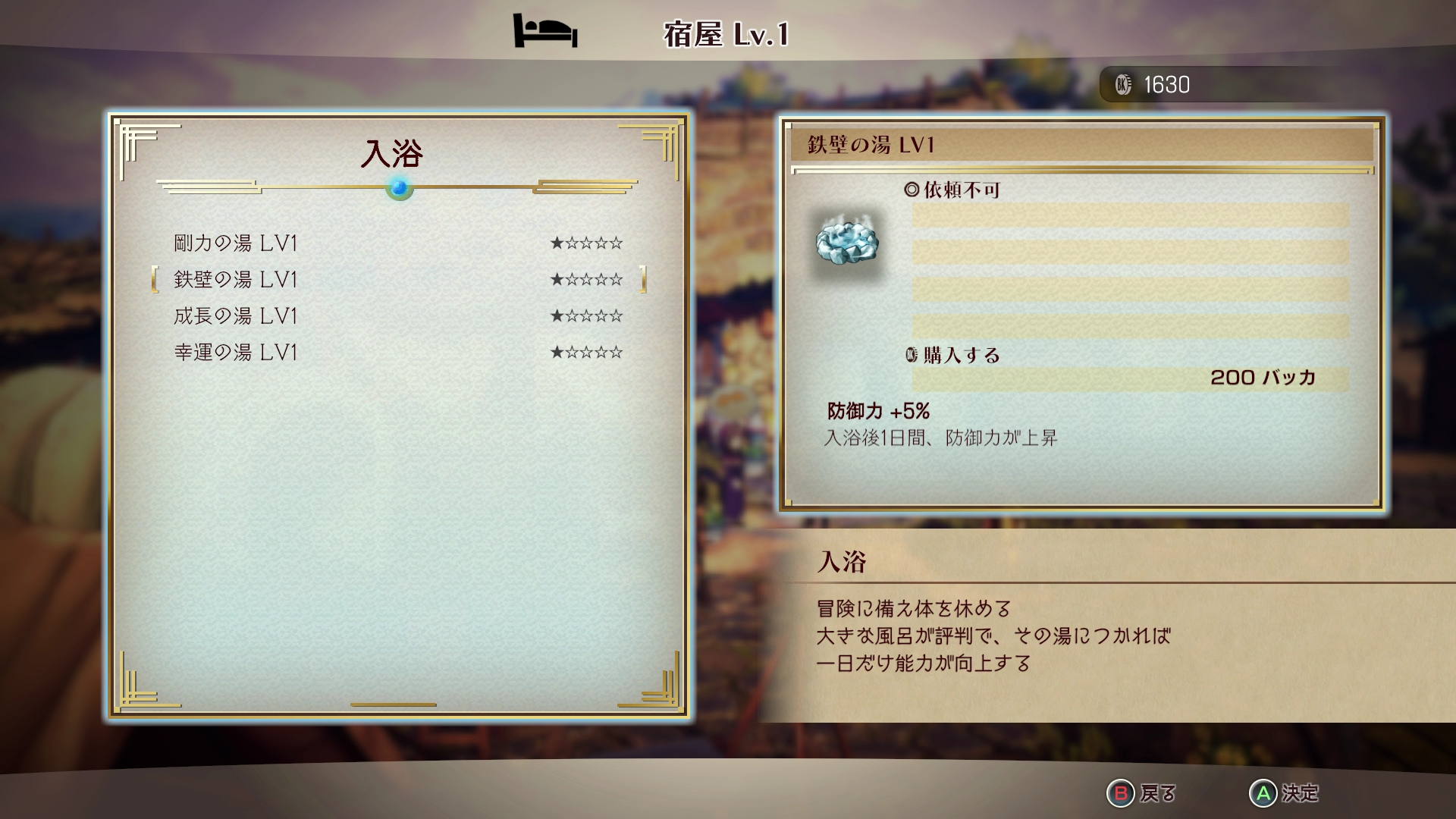Select the highlighted 鉄壁の湯 LV1 entry
This screenshot has width=1456, height=819.
click(398, 279)
